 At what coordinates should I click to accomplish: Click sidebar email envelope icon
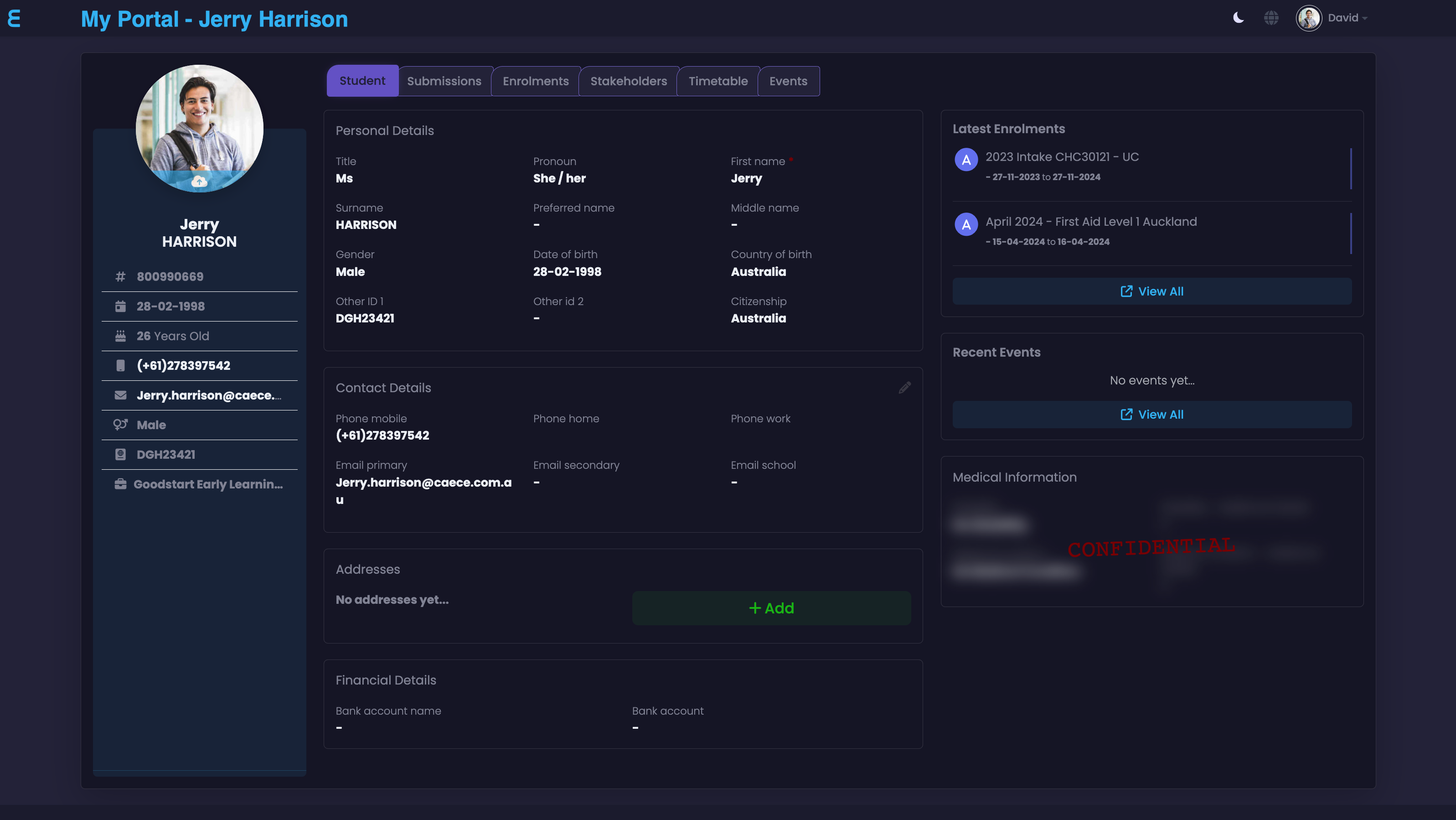[120, 395]
